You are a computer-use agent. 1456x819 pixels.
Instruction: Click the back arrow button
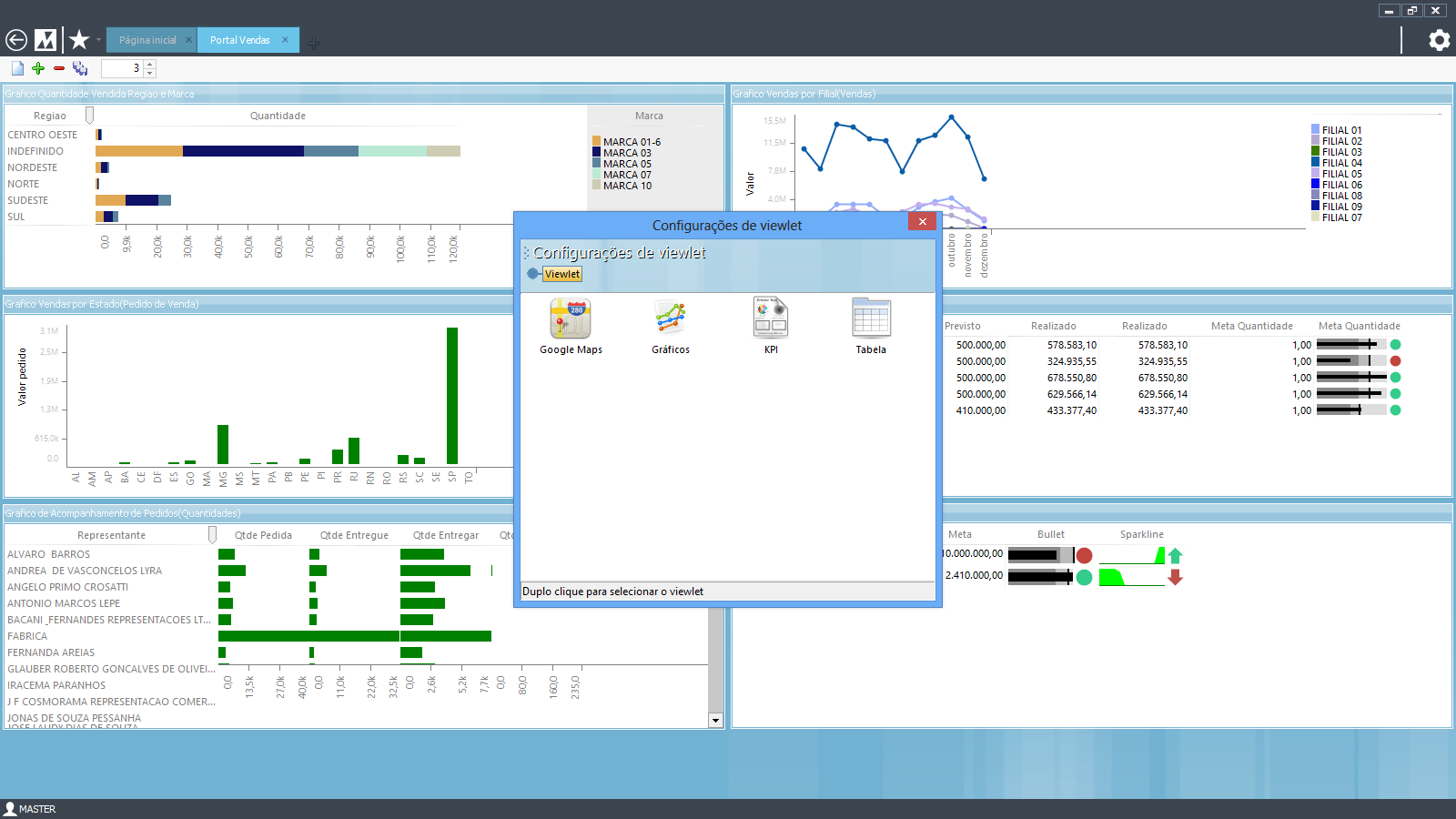click(16, 40)
